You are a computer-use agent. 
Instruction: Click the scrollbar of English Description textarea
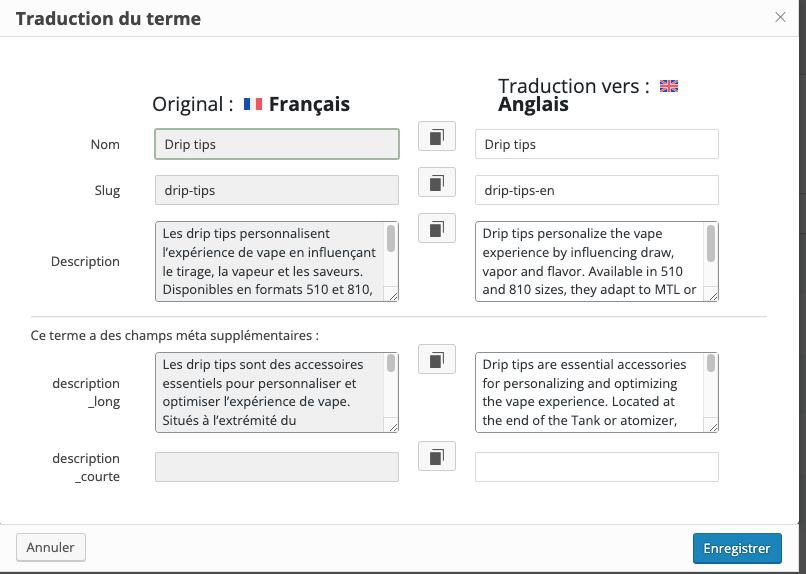[x=711, y=244]
